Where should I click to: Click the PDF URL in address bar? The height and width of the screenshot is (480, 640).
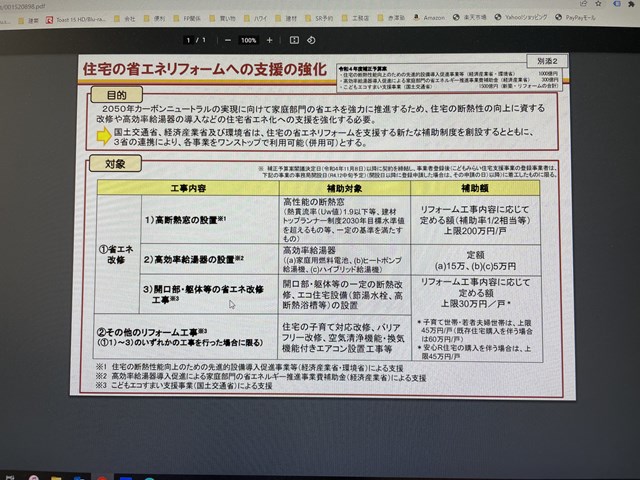click(x=40, y=5)
